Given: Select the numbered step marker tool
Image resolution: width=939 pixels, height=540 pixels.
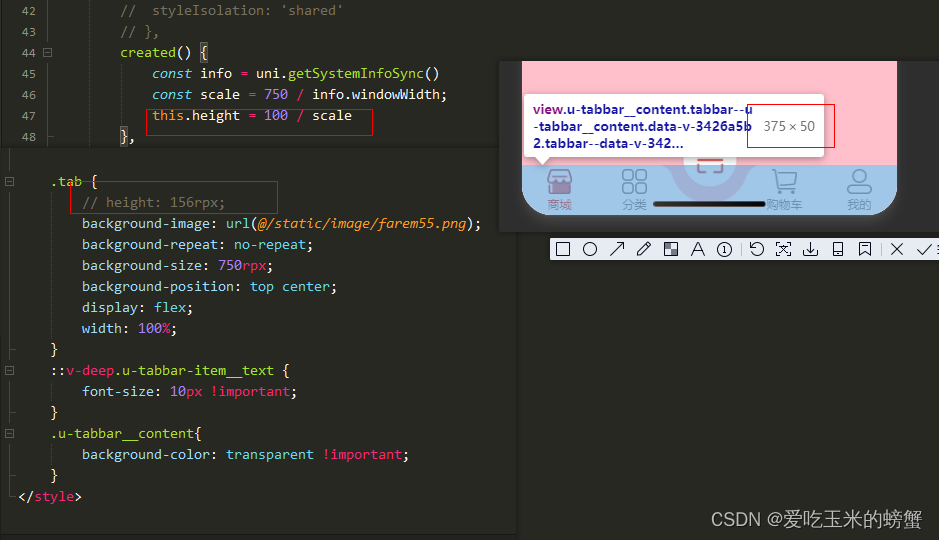Looking at the screenshot, I should click(x=724, y=249).
